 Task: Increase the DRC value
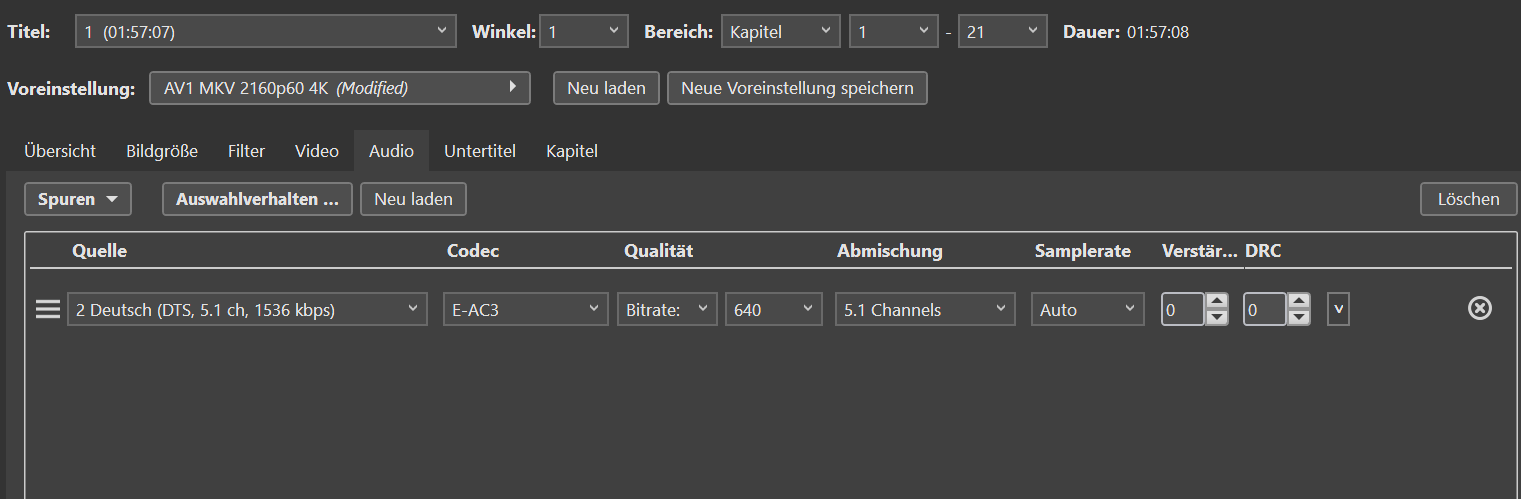click(1299, 301)
